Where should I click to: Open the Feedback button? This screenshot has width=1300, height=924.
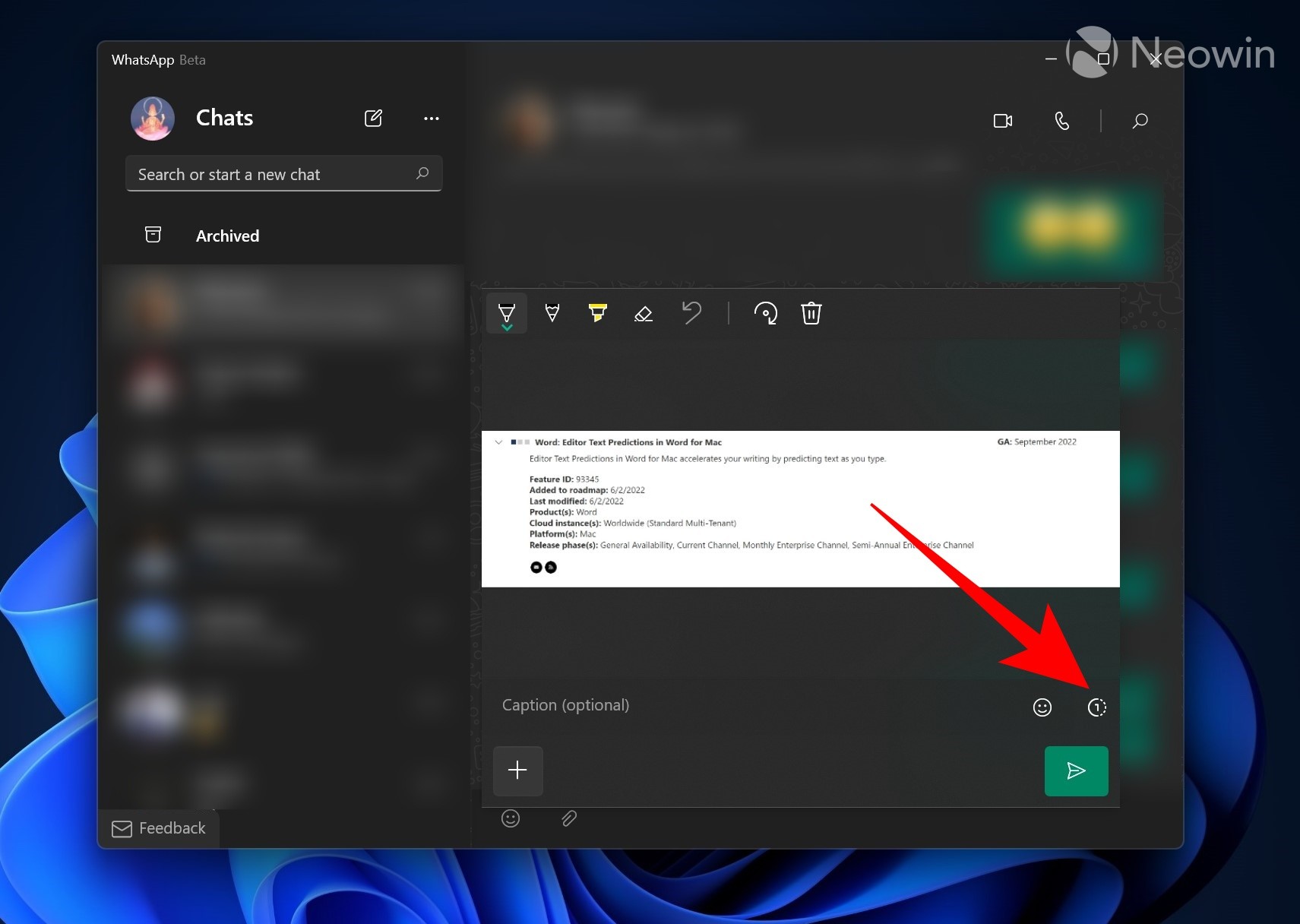159,828
